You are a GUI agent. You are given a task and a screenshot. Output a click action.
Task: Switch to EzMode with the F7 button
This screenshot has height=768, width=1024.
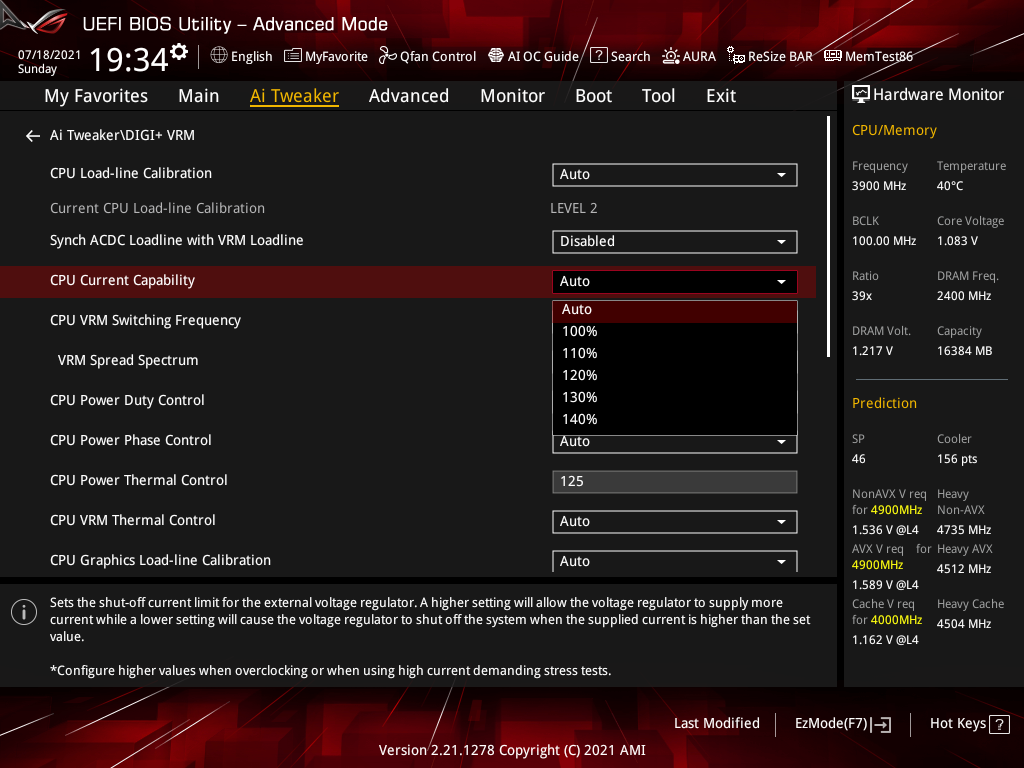click(x=842, y=723)
